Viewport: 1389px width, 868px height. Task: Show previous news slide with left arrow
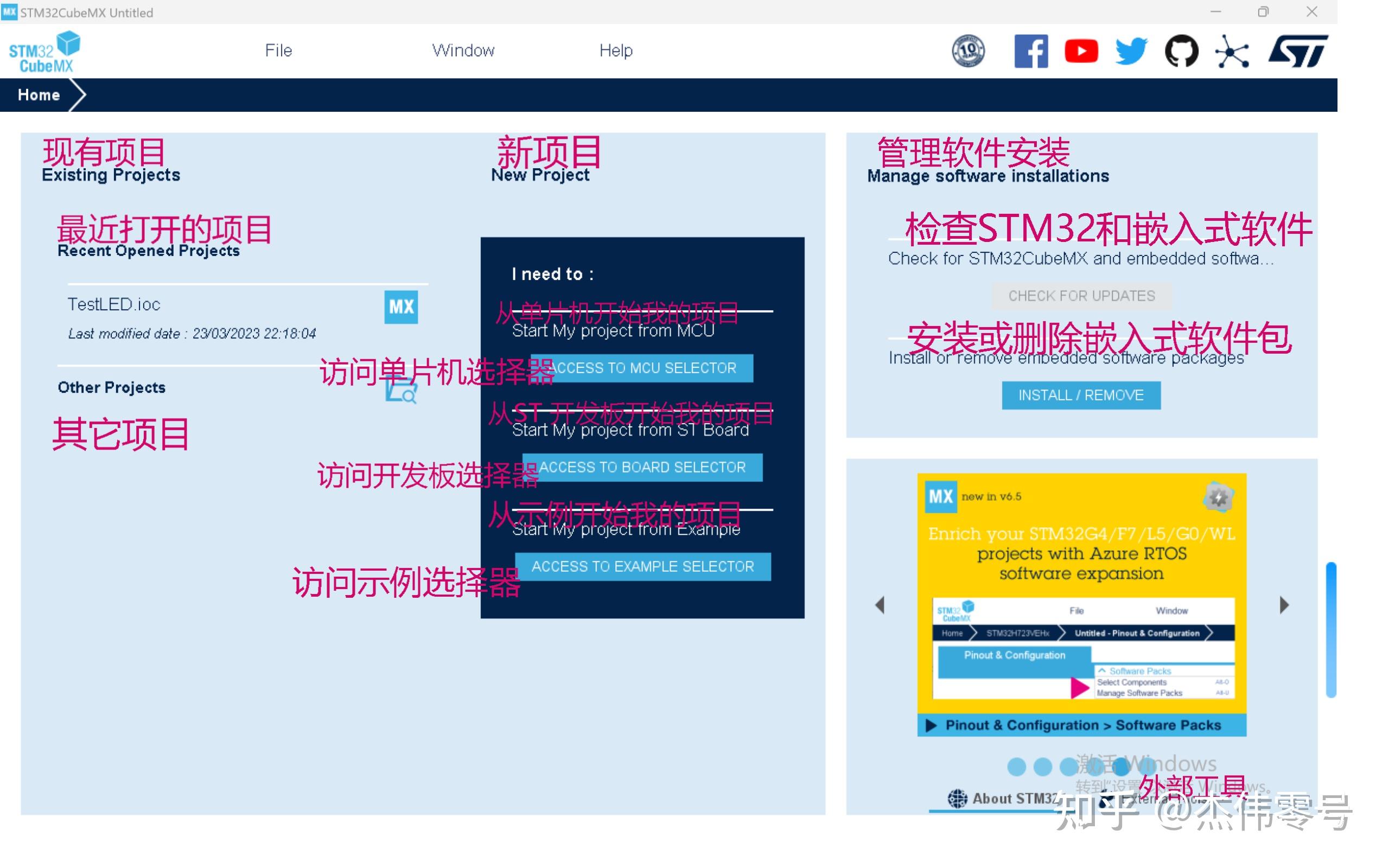coord(880,604)
